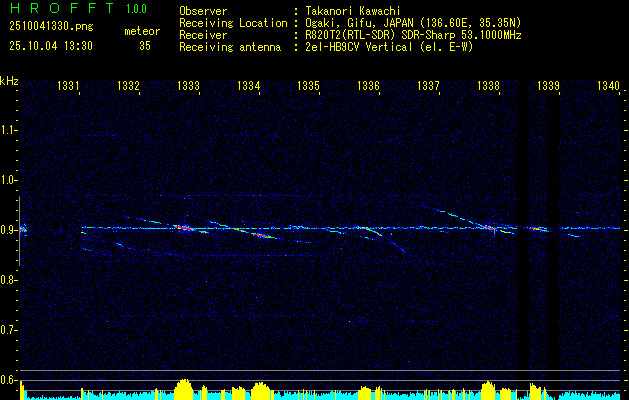Click the 0.9 kHz frequency label
The width and height of the screenshot is (629, 400).
tap(8, 230)
